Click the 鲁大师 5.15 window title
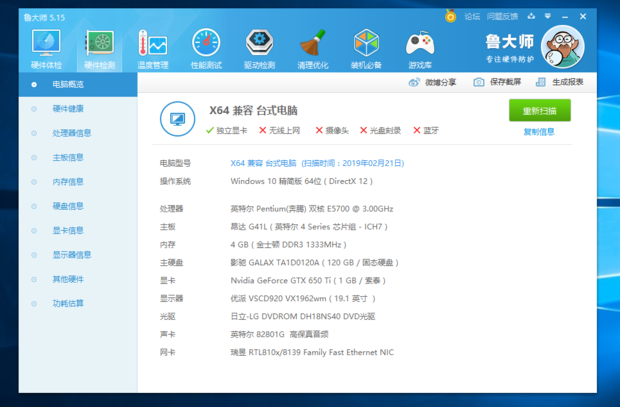 tap(44, 18)
